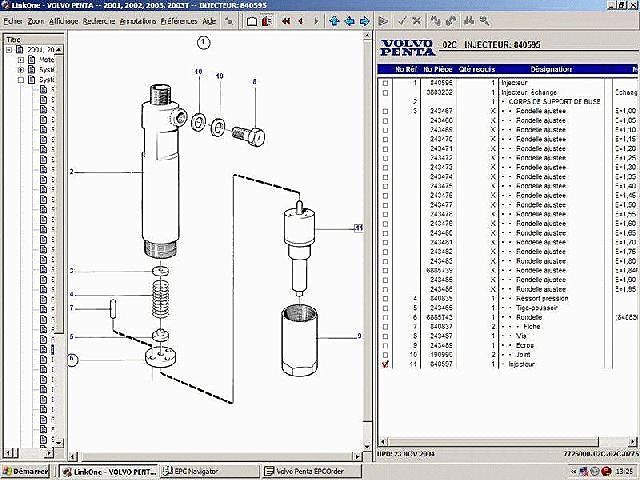Image resolution: width=640 pixels, height=480 pixels.
Task: Tick checkbox for Joint row
Action: click(x=385, y=355)
